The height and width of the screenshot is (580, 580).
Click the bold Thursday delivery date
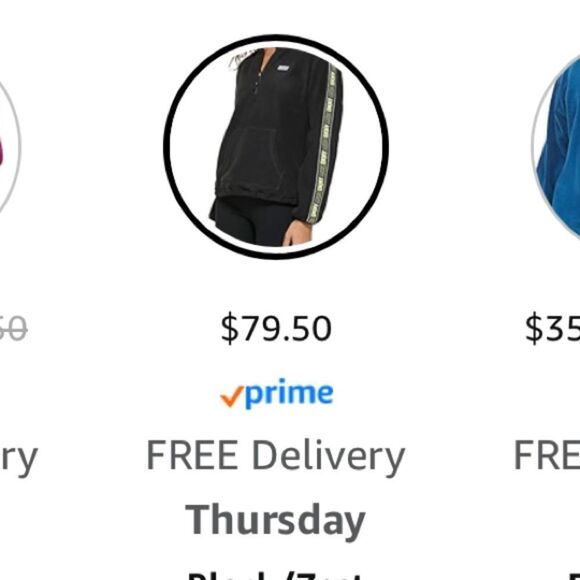click(276, 521)
